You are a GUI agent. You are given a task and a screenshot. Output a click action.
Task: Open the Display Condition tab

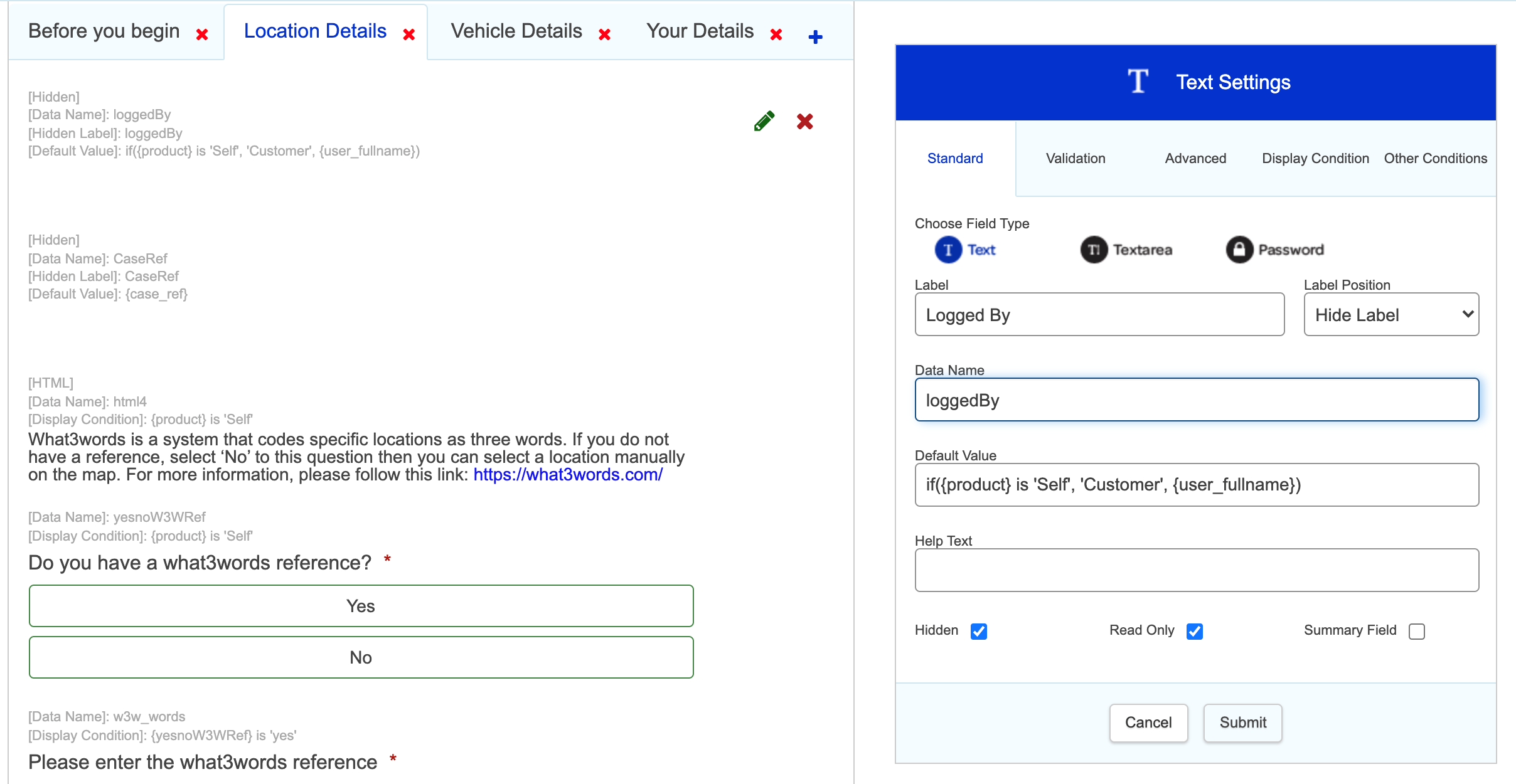click(1315, 158)
